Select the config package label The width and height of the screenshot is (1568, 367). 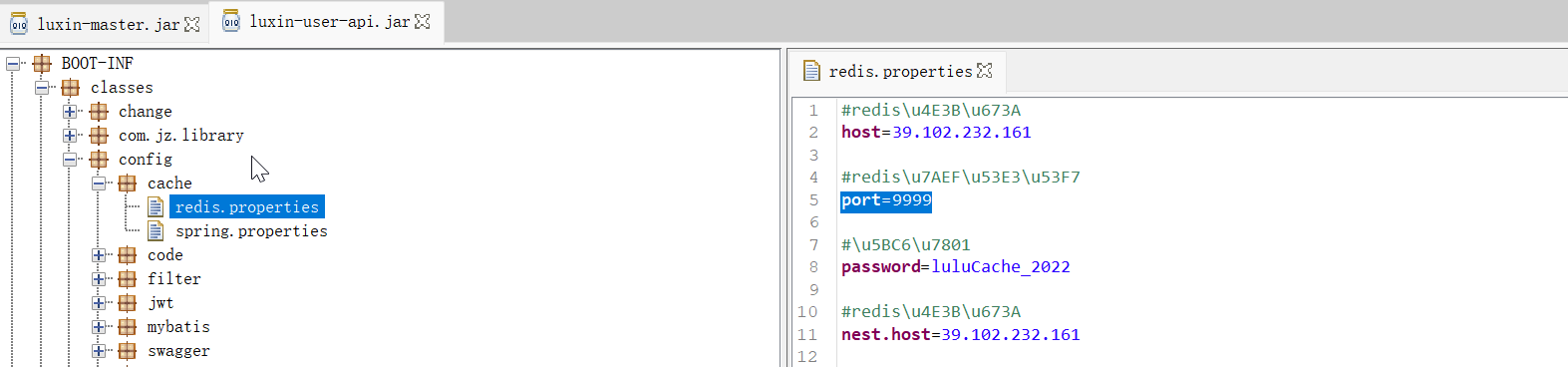146,160
